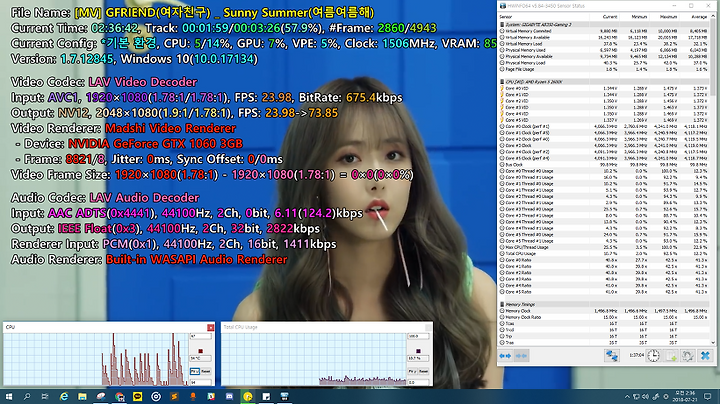Select Bus Clock sensor row

pyautogui.click(x=604, y=164)
